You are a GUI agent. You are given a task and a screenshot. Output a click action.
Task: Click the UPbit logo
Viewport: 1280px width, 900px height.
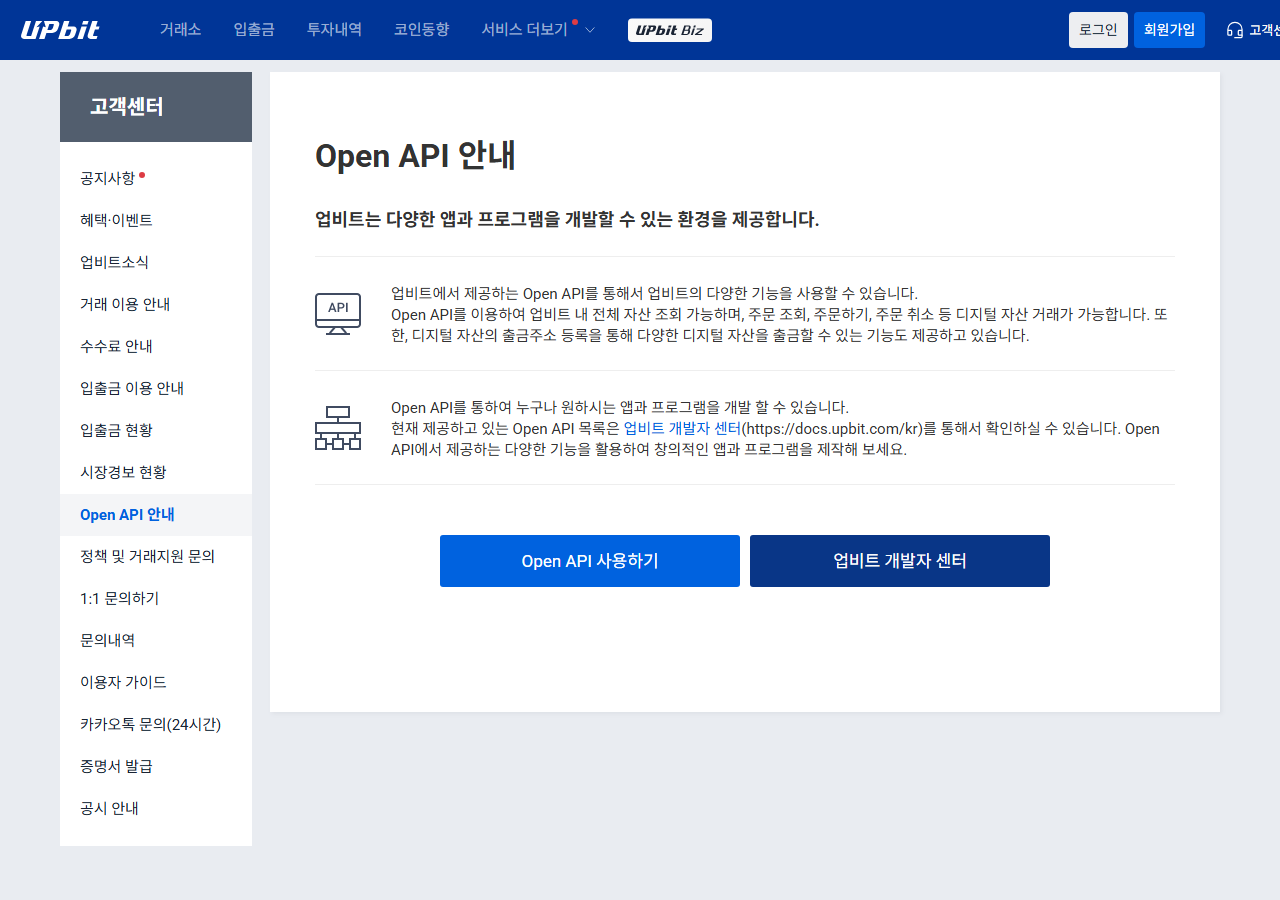click(60, 30)
